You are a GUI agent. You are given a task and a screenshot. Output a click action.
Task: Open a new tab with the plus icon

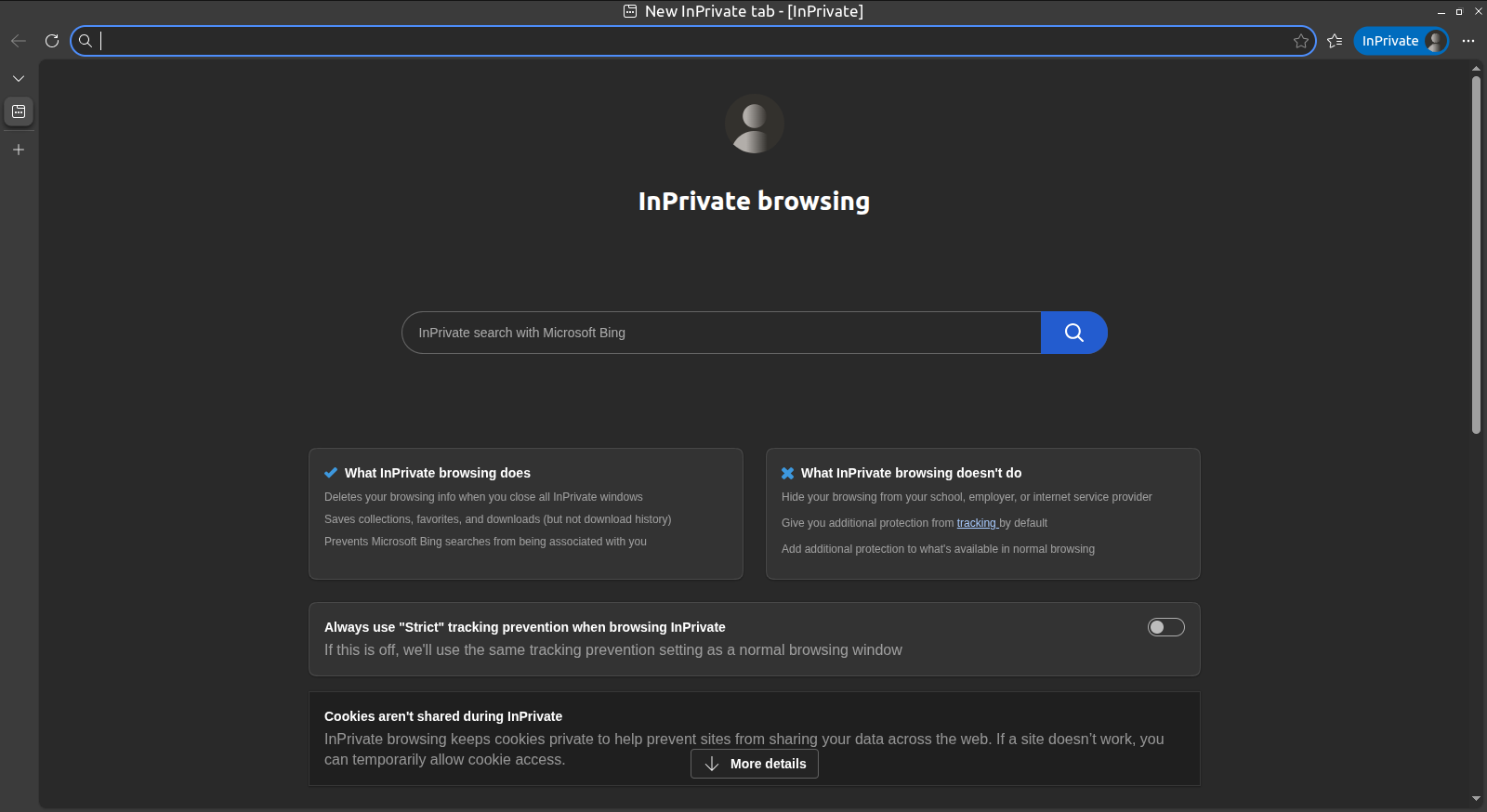pos(19,150)
